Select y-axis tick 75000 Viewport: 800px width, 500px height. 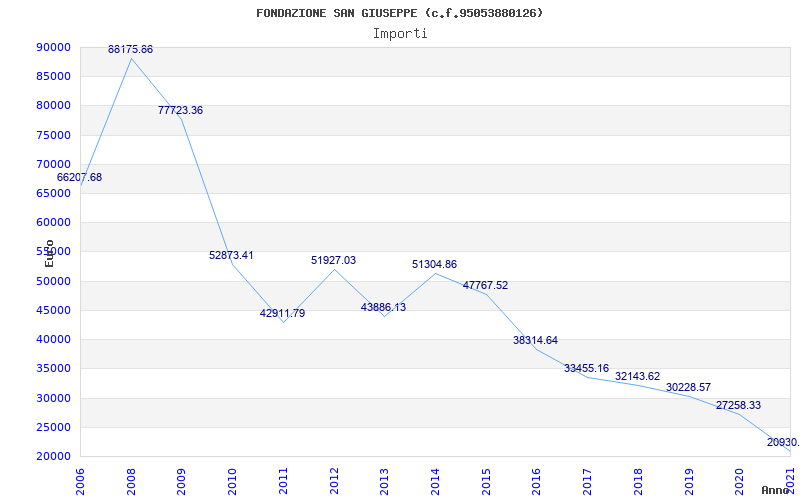53,135
